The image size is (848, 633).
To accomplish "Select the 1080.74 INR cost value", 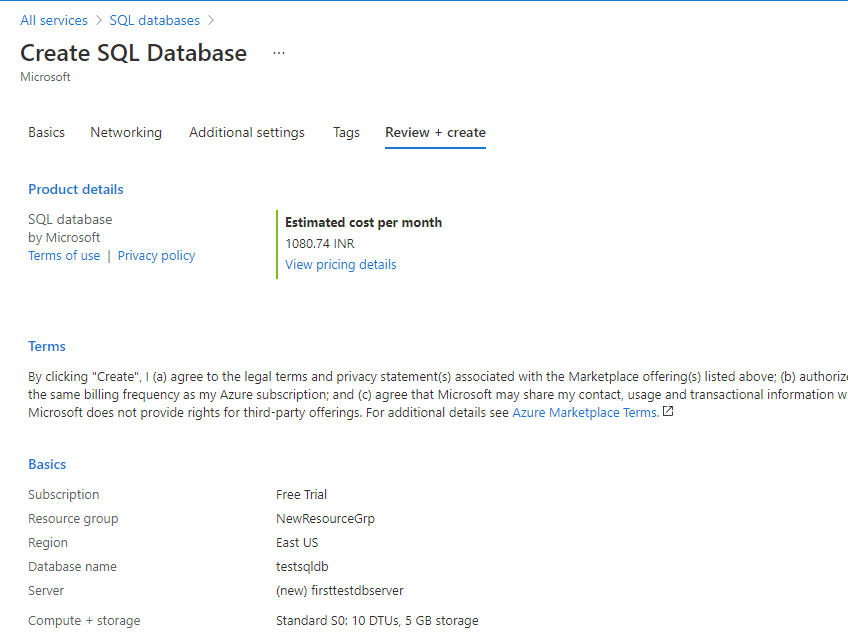I will tap(320, 244).
